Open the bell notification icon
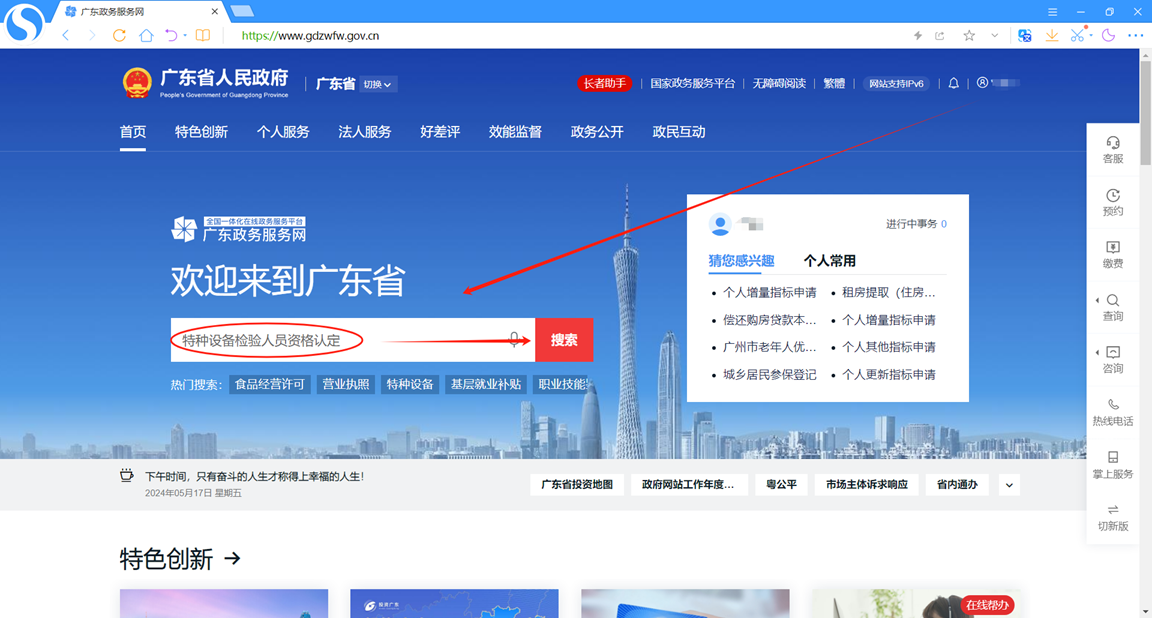1152x618 pixels. (x=953, y=83)
